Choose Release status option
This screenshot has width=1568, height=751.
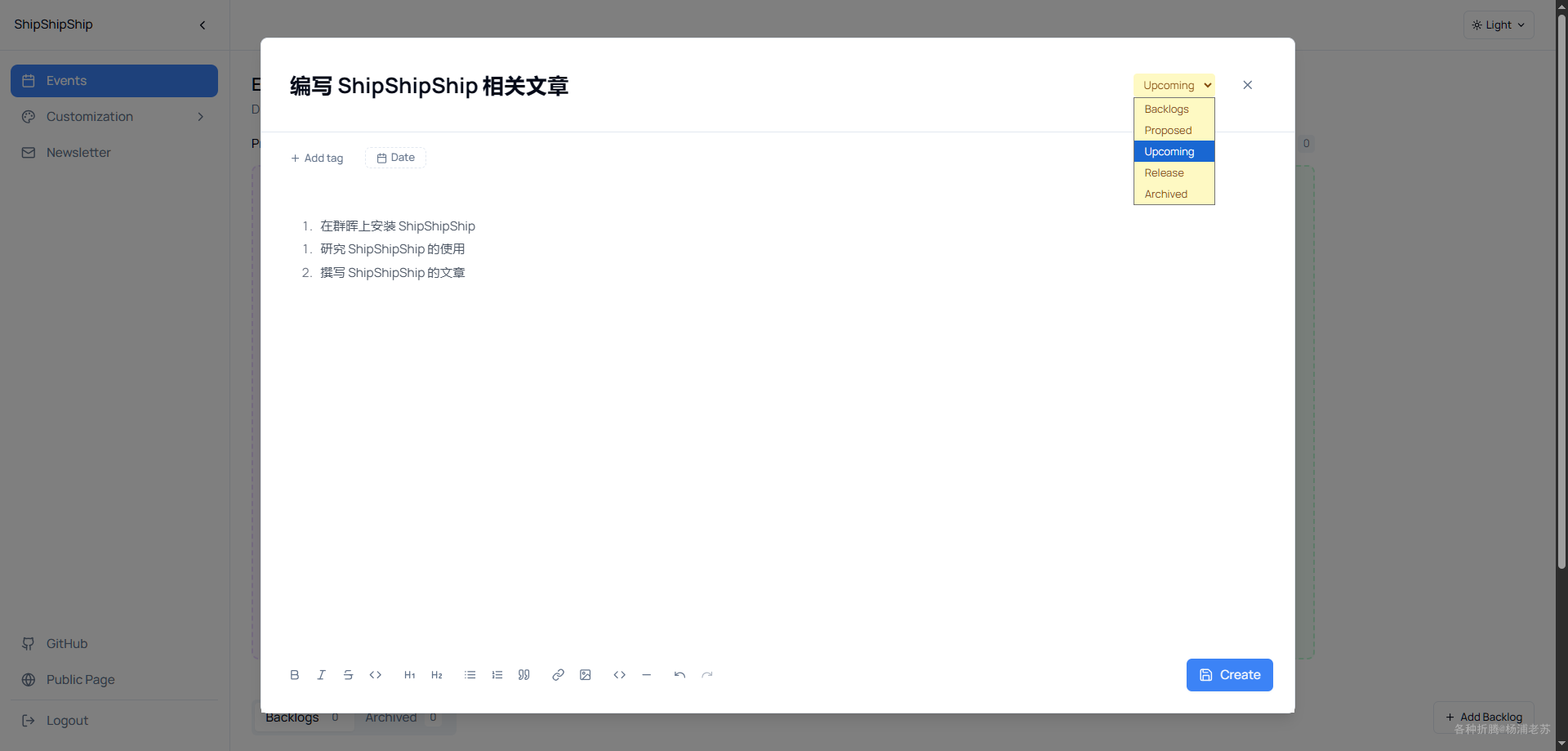coord(1174,172)
